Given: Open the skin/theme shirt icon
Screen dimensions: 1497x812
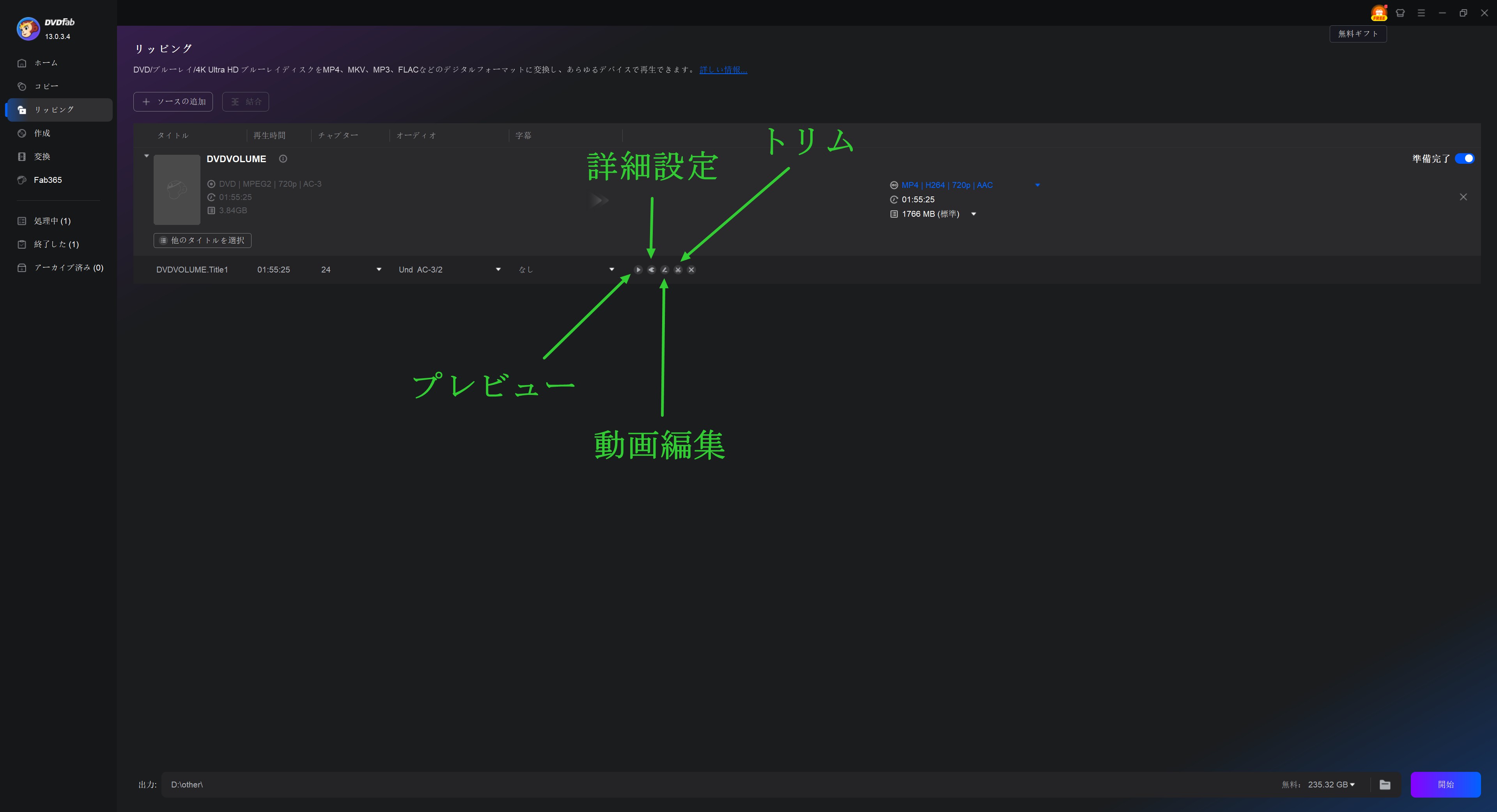Looking at the screenshot, I should 1400,13.
